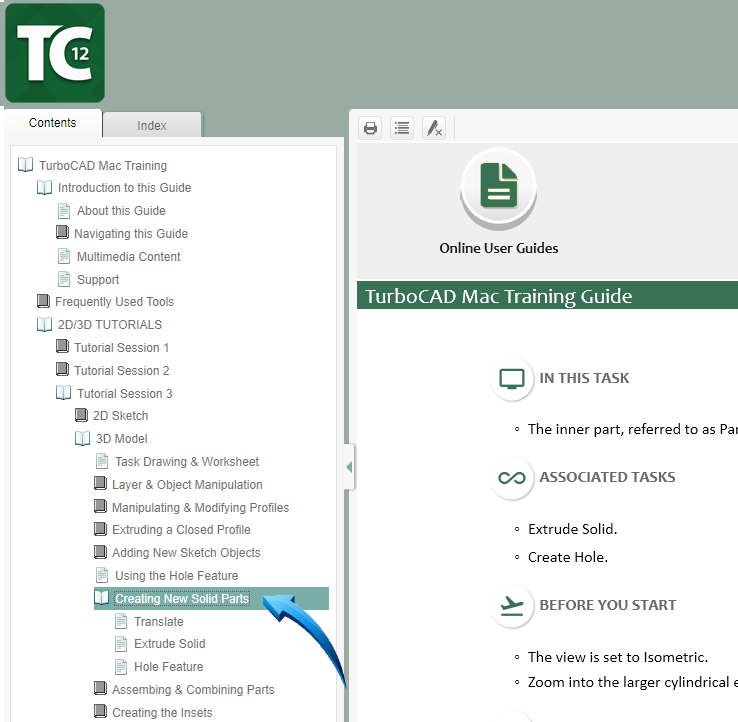Collapse the TurboCAD Mac Training book icon
The width and height of the screenshot is (738, 722).
point(25,165)
